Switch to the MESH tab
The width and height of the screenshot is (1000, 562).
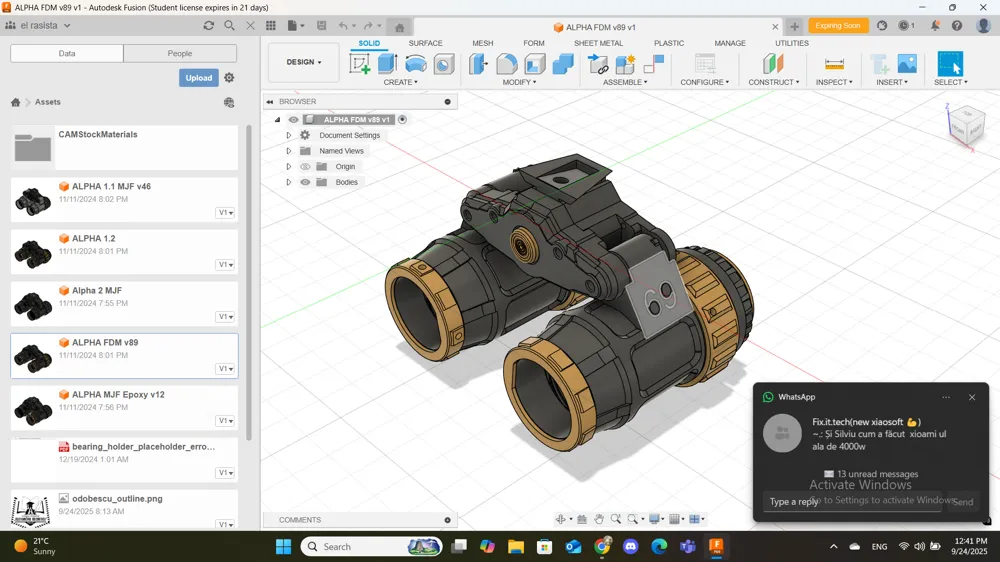[x=483, y=43]
